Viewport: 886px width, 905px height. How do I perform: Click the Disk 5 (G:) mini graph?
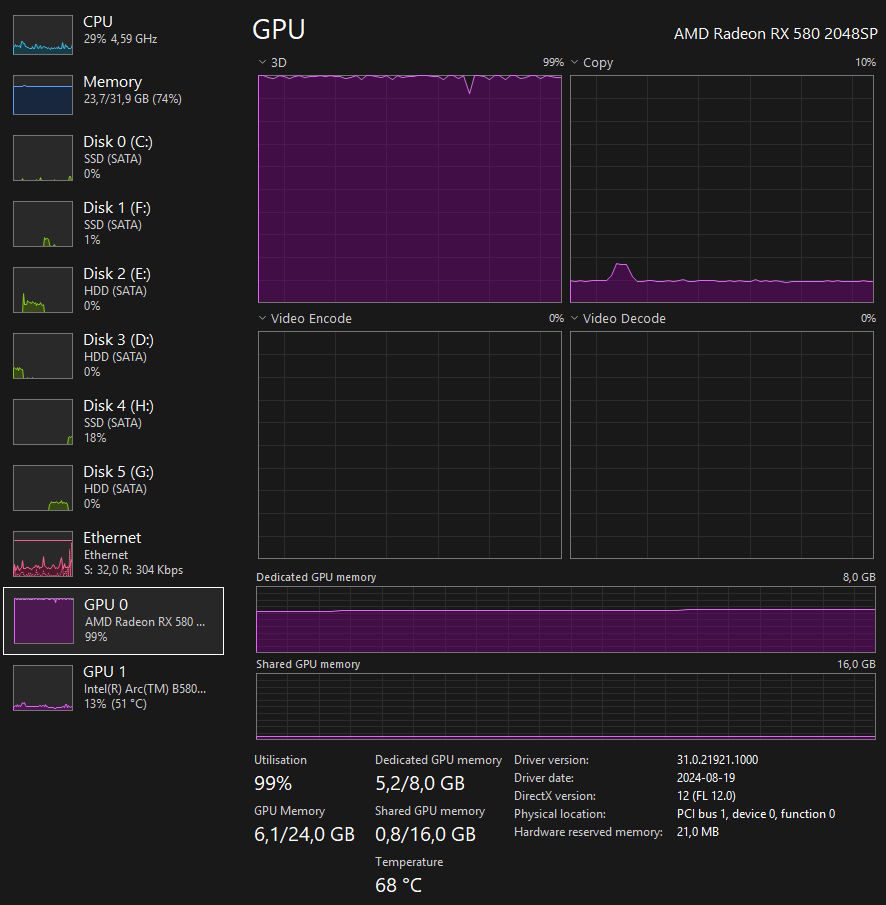(x=43, y=487)
